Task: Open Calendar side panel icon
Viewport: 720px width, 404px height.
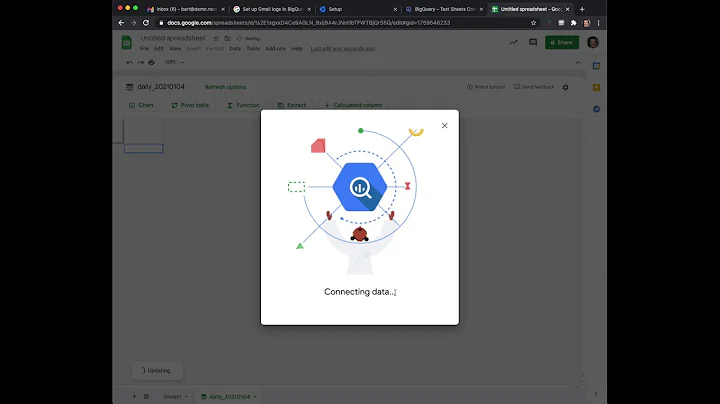Action: click(596, 66)
